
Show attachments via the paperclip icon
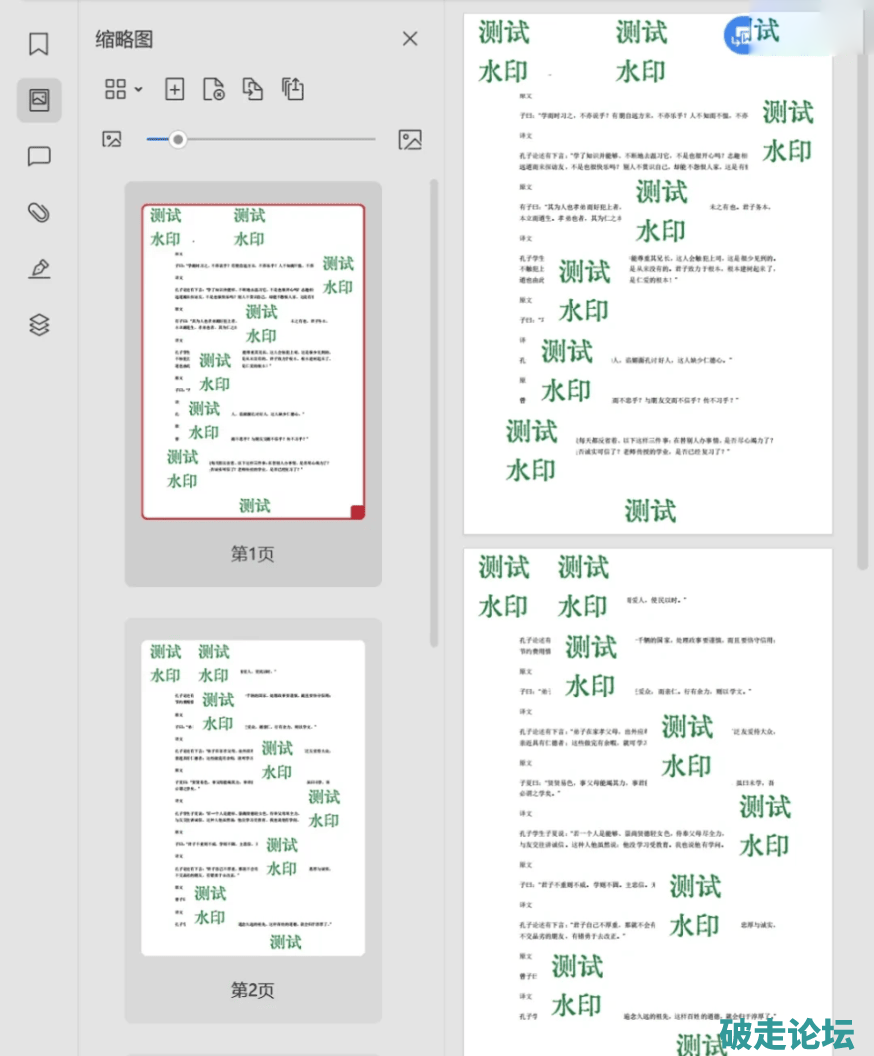pyautogui.click(x=39, y=212)
